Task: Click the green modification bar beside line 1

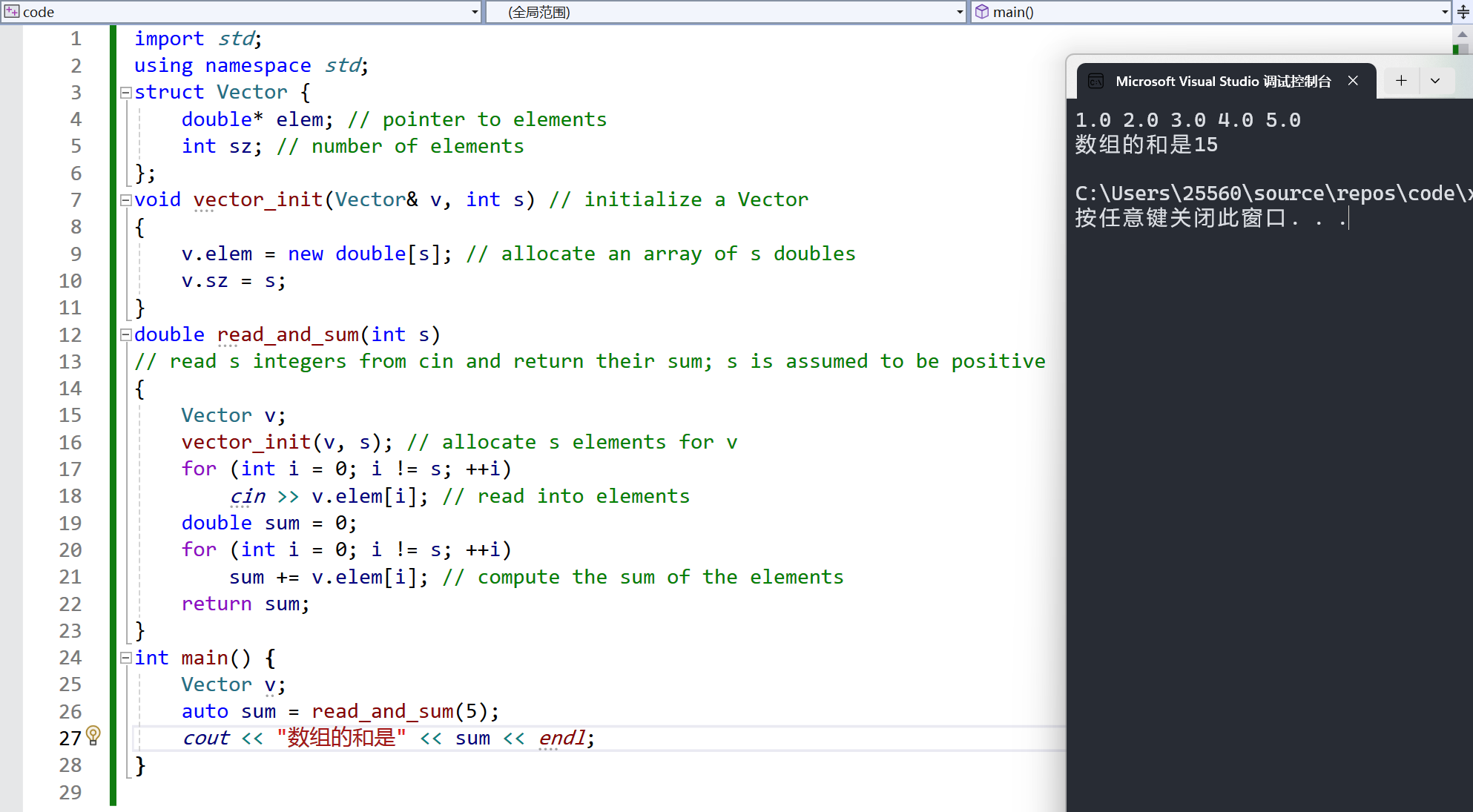Action: tap(113, 39)
